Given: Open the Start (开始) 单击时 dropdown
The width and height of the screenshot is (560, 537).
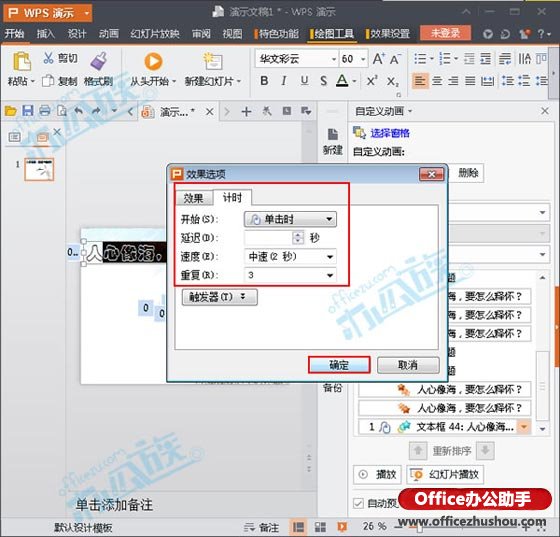Looking at the screenshot, I should [x=290, y=219].
